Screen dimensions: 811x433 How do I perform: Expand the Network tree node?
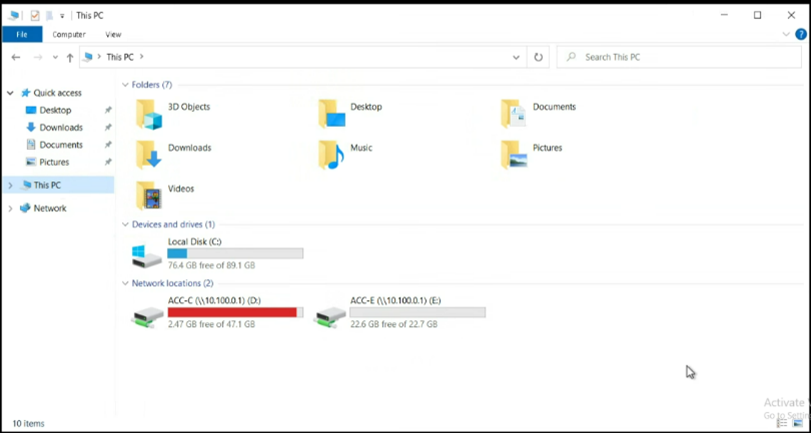[x=10, y=209]
